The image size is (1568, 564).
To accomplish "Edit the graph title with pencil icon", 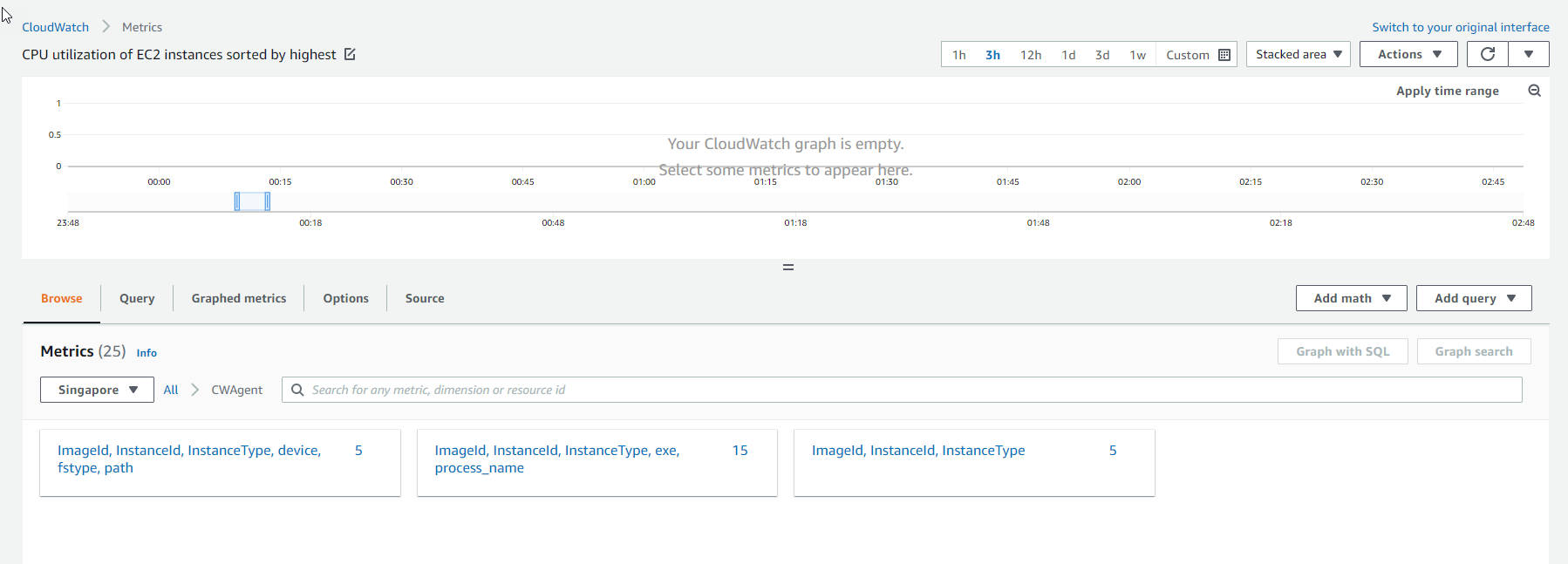I will pyautogui.click(x=350, y=54).
